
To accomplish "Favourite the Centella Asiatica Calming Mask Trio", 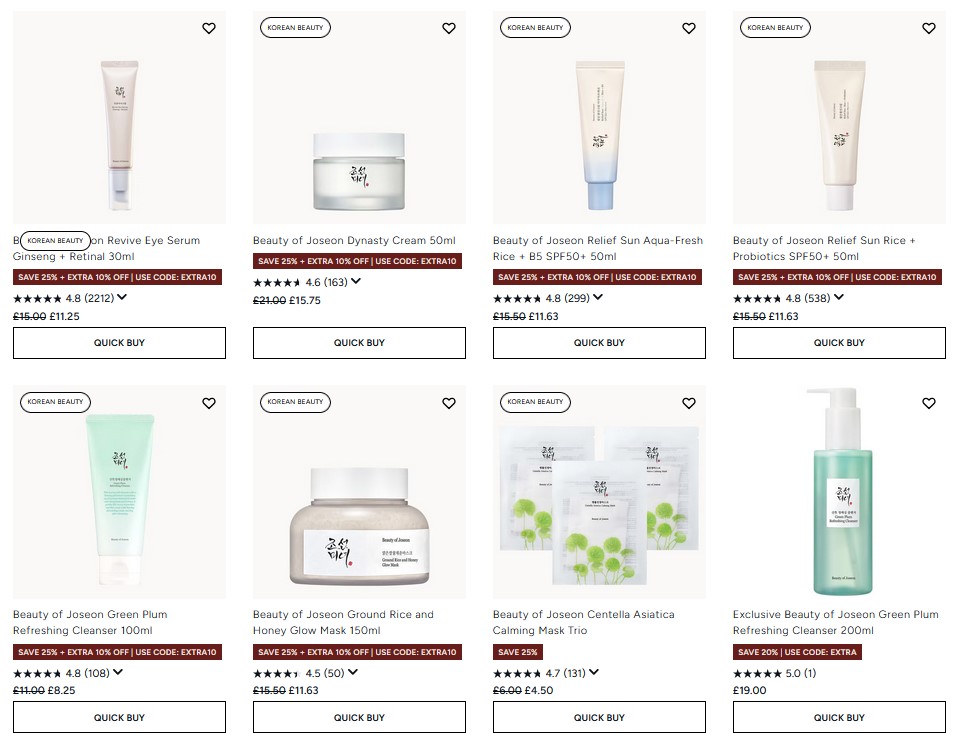I will point(689,403).
